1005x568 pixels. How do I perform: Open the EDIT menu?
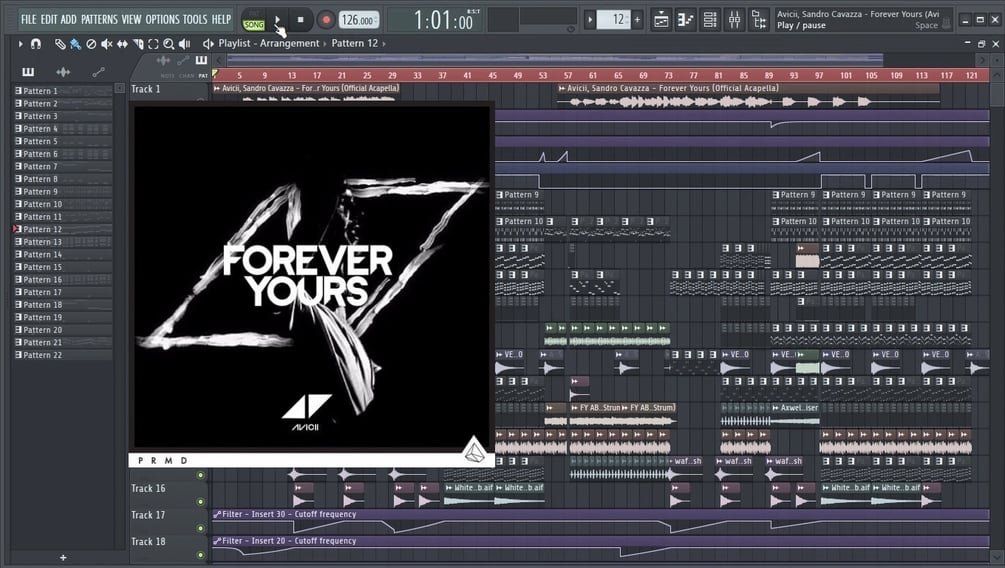49,19
